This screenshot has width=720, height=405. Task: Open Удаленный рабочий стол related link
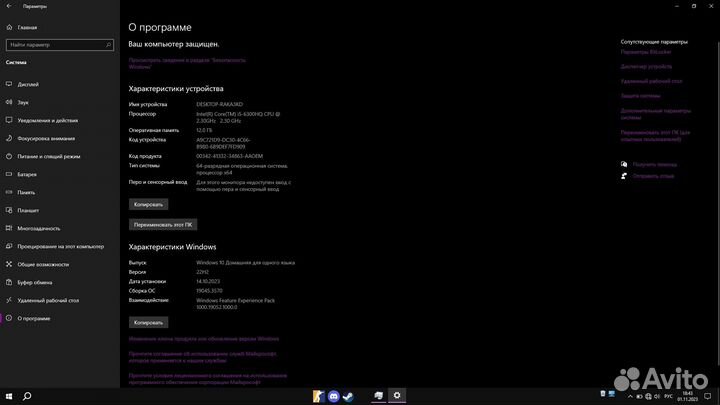click(651, 81)
